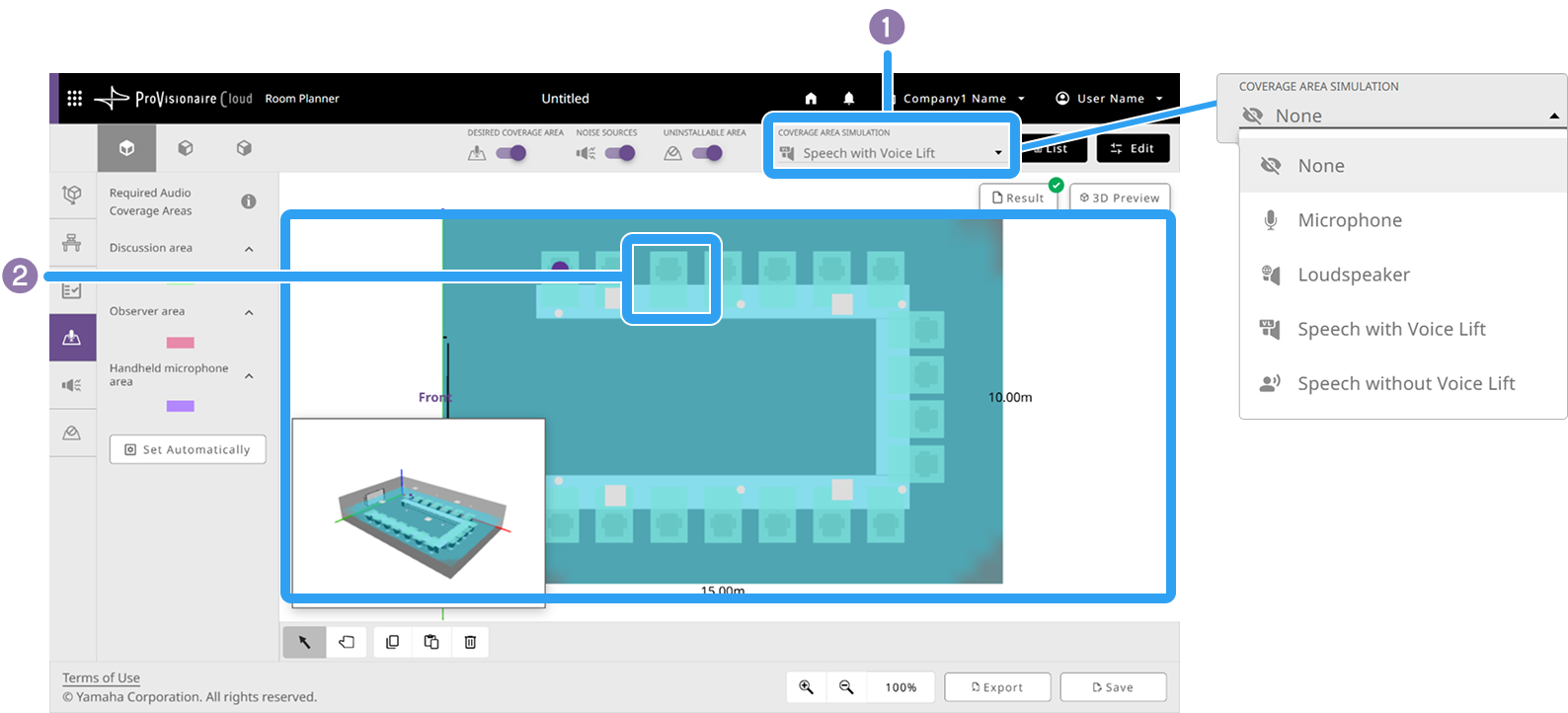
Task: Open the furniture table sidebar icon
Action: [72, 242]
